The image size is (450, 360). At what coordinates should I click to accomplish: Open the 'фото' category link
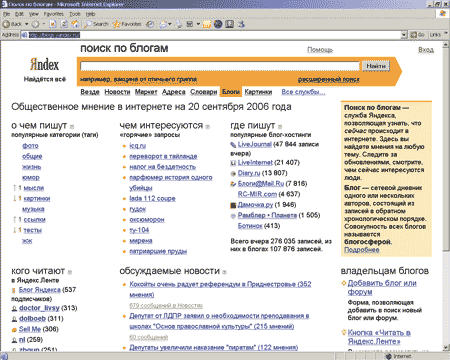(x=30, y=146)
